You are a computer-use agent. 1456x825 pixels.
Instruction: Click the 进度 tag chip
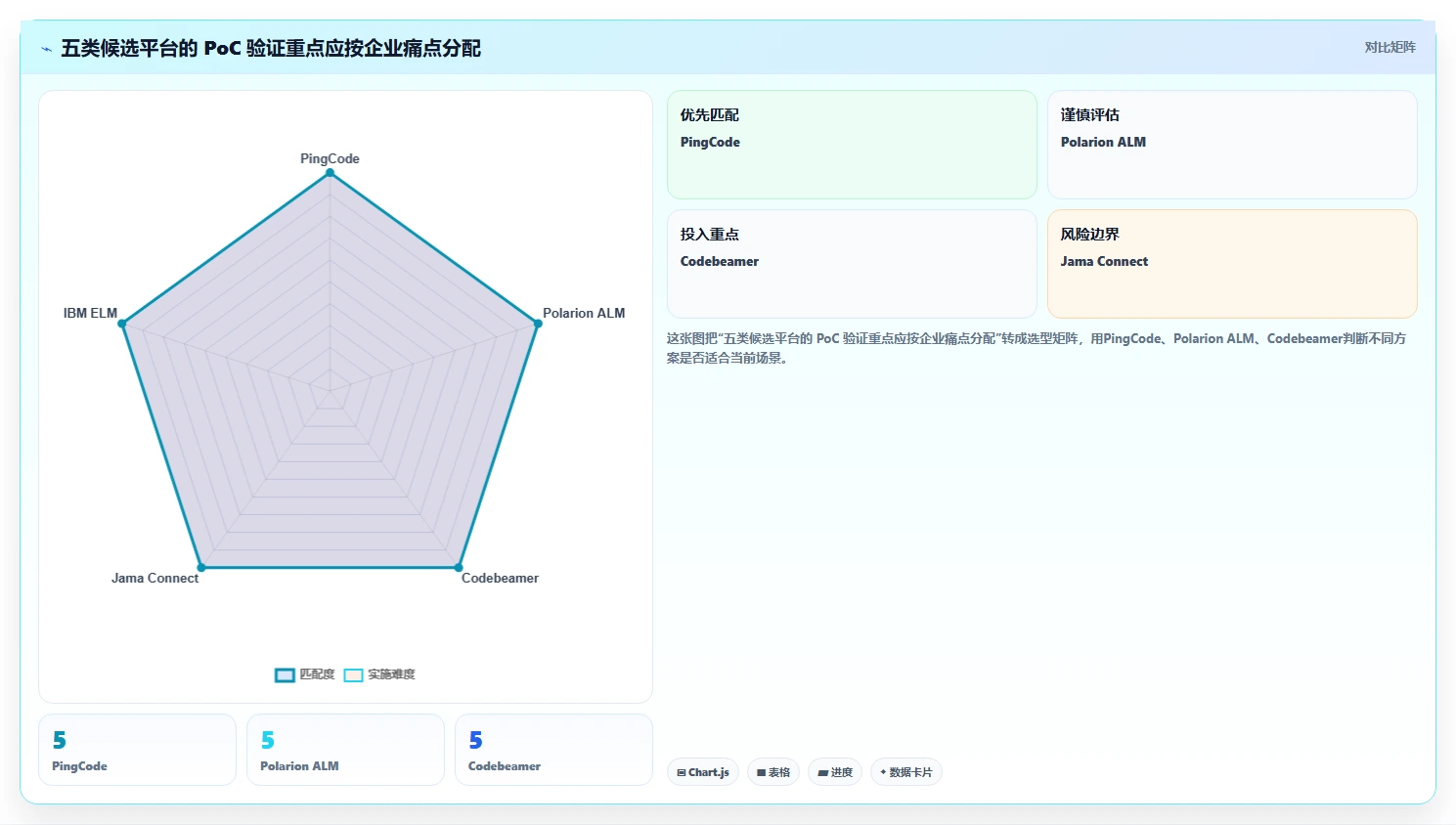pyautogui.click(x=835, y=772)
